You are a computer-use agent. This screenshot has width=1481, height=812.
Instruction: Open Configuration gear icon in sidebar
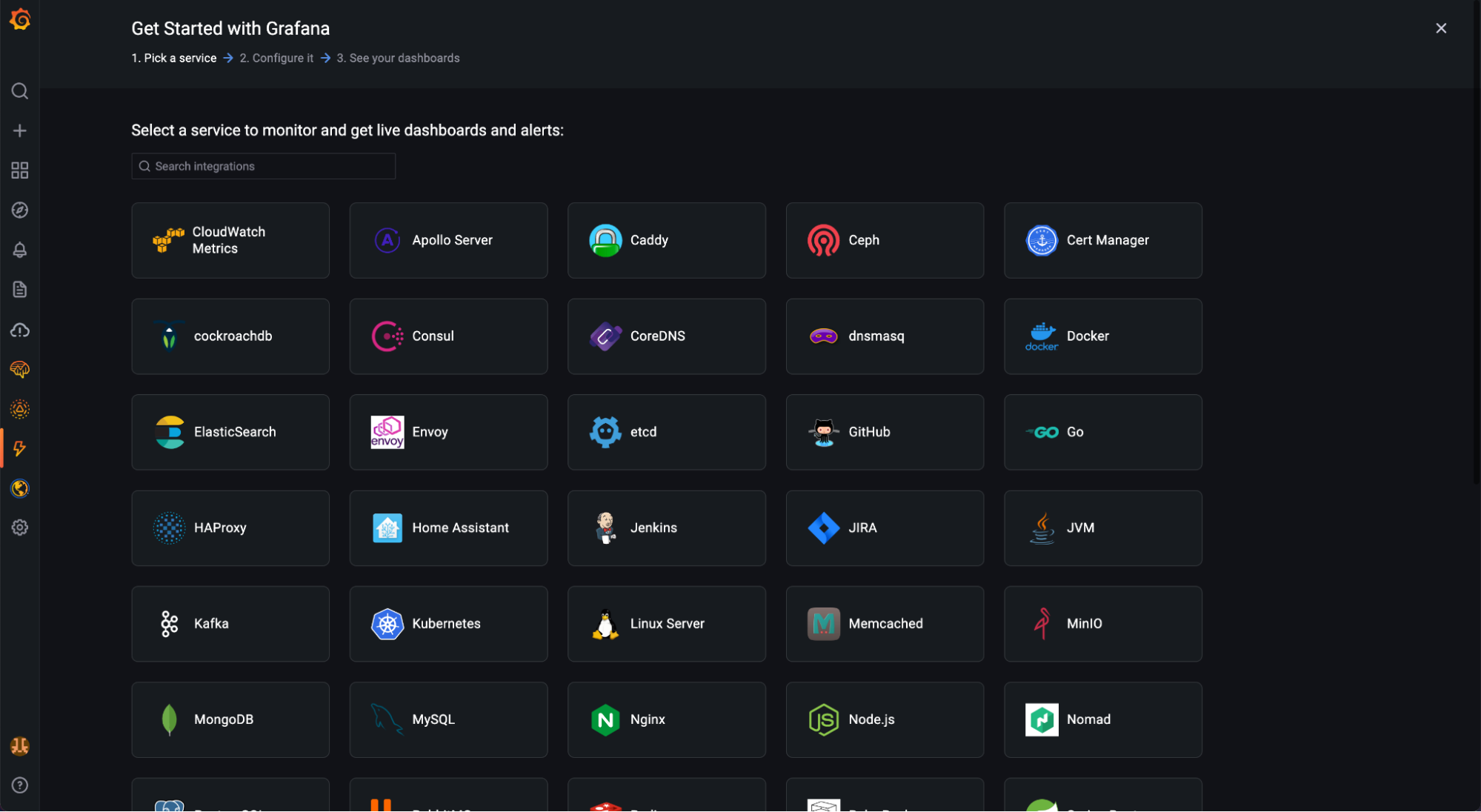coord(20,528)
